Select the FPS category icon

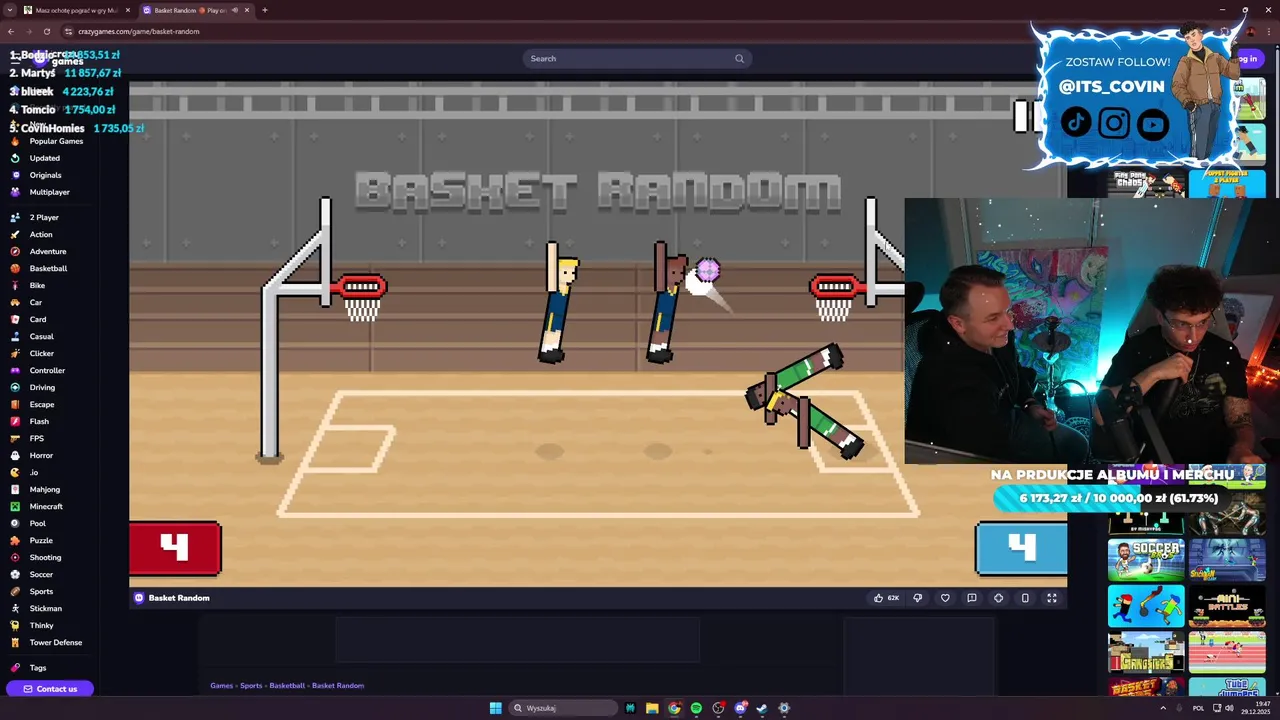point(15,438)
